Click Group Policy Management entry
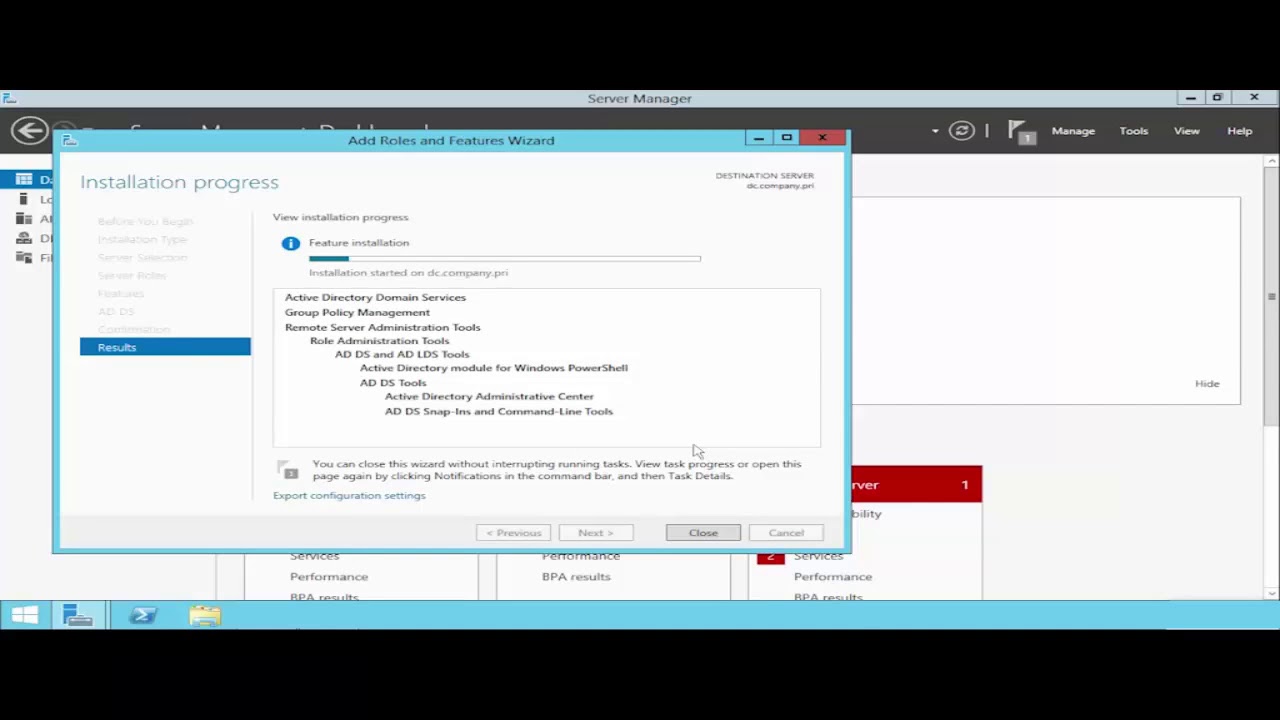Screen dimensions: 1280x720 (357, 312)
